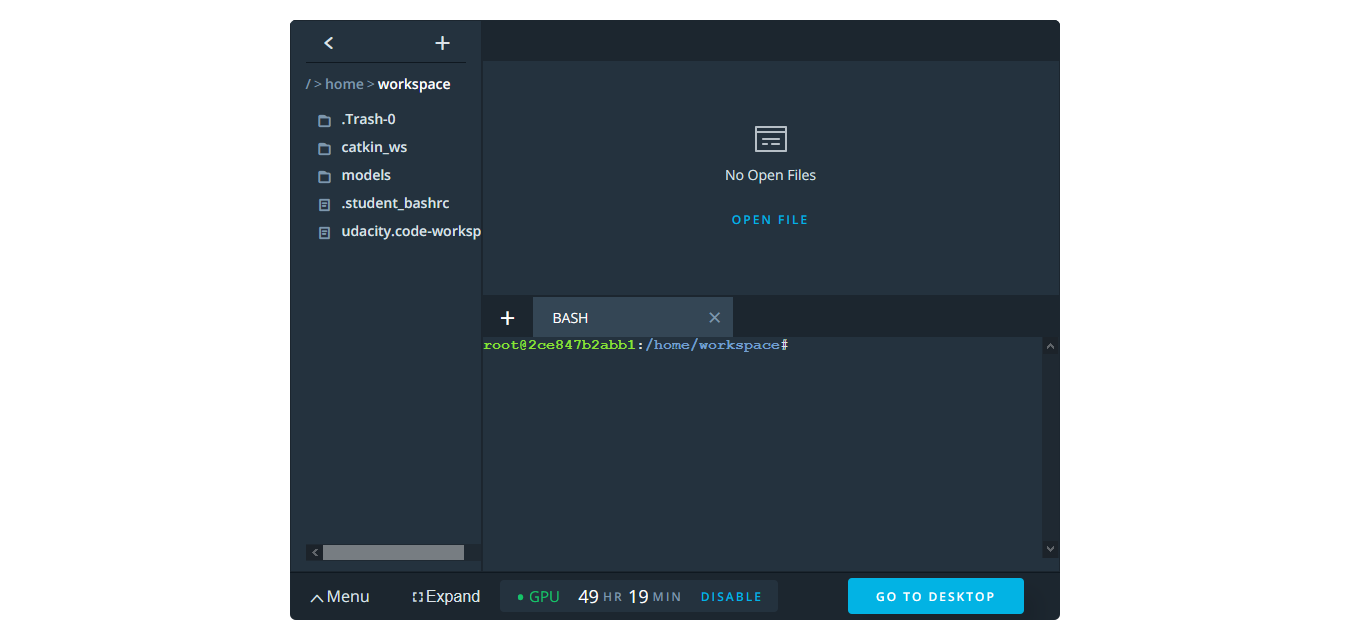Go back with the left chevron icon

click(x=328, y=43)
